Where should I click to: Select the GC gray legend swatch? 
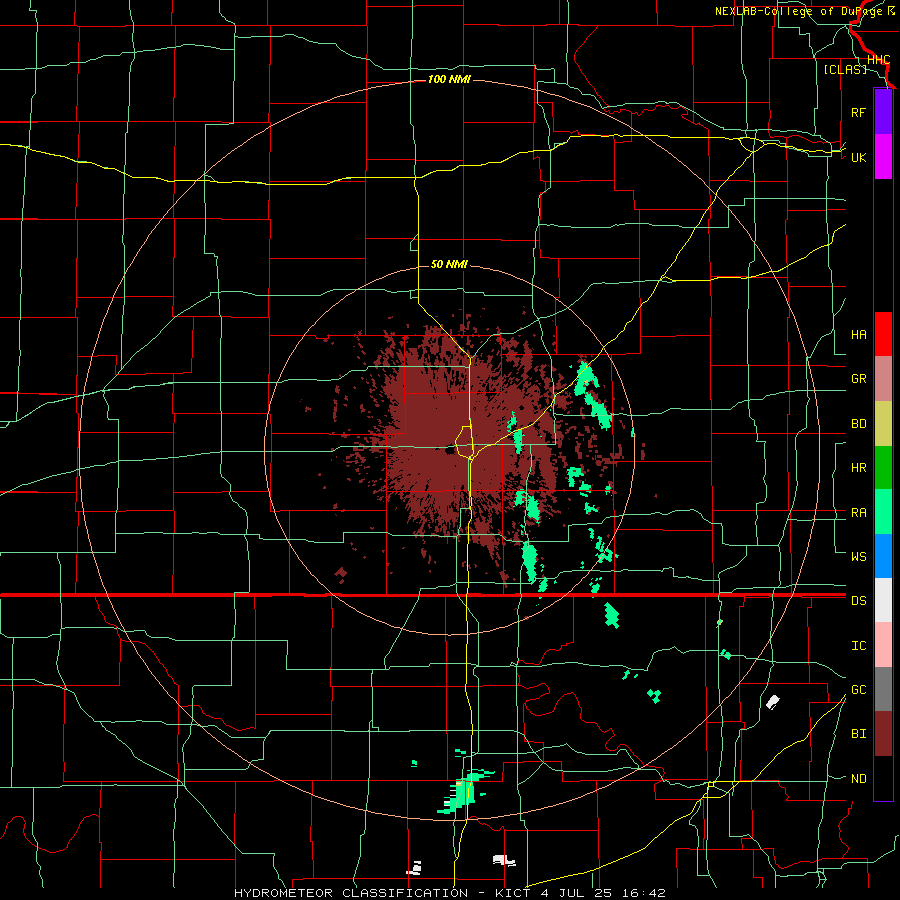click(883, 689)
